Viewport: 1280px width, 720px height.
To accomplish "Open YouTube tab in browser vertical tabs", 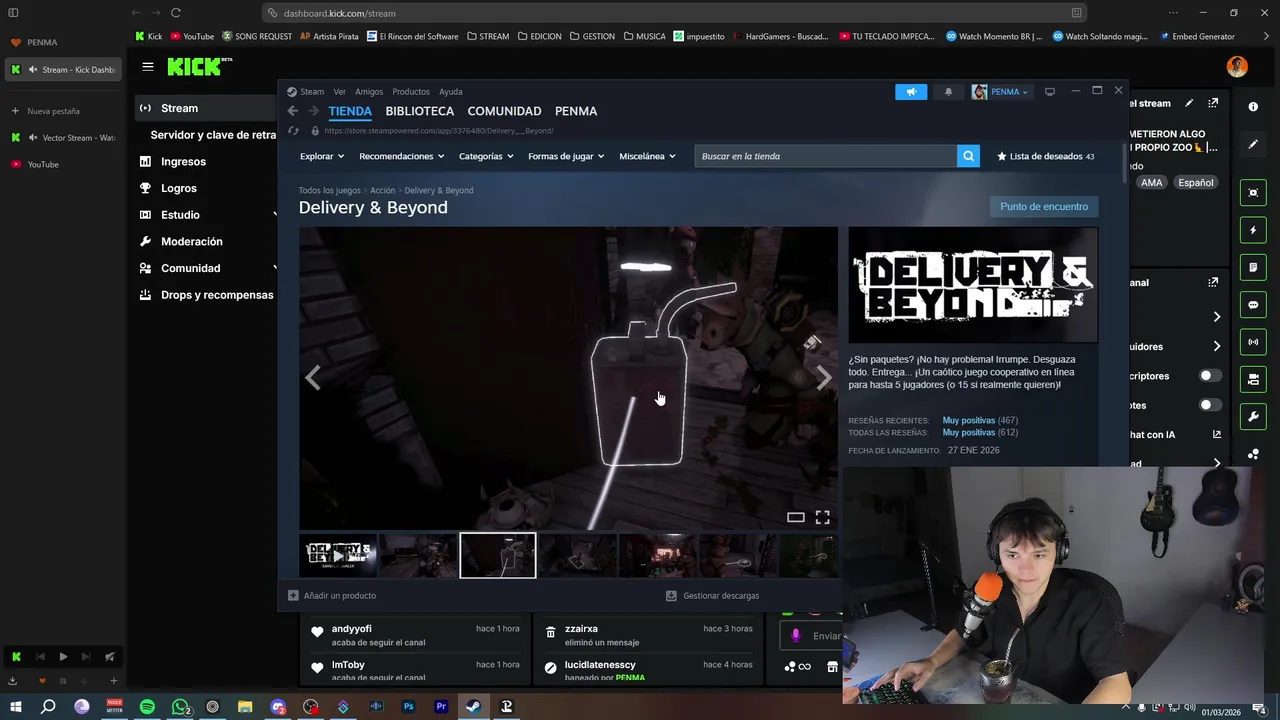I will click(61, 164).
